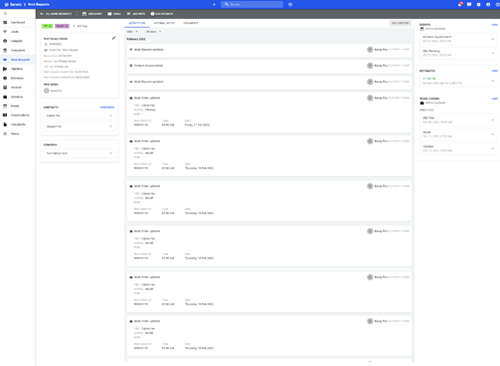Open notifications with the red badge

pyautogui.click(x=460, y=4)
